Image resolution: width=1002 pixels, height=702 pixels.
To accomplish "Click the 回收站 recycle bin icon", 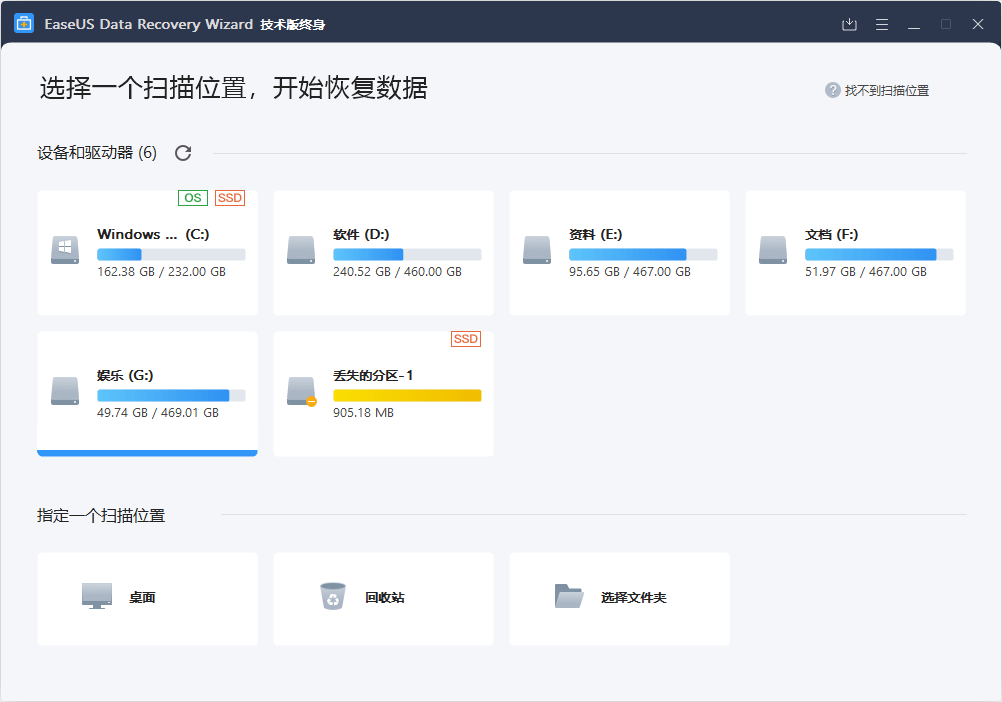I will [333, 596].
